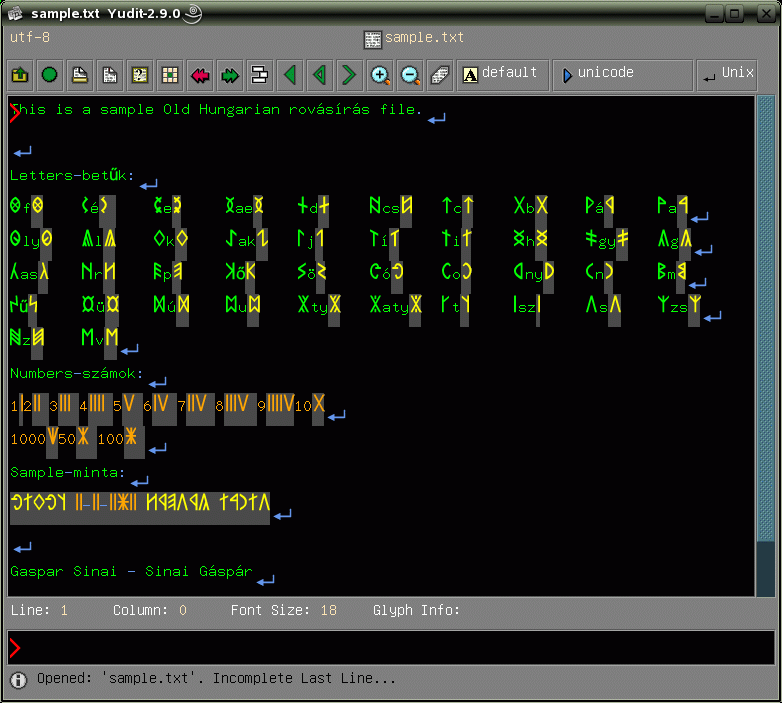Zoom in with the magnifier plus icon
The width and height of the screenshot is (782, 703).
click(380, 75)
